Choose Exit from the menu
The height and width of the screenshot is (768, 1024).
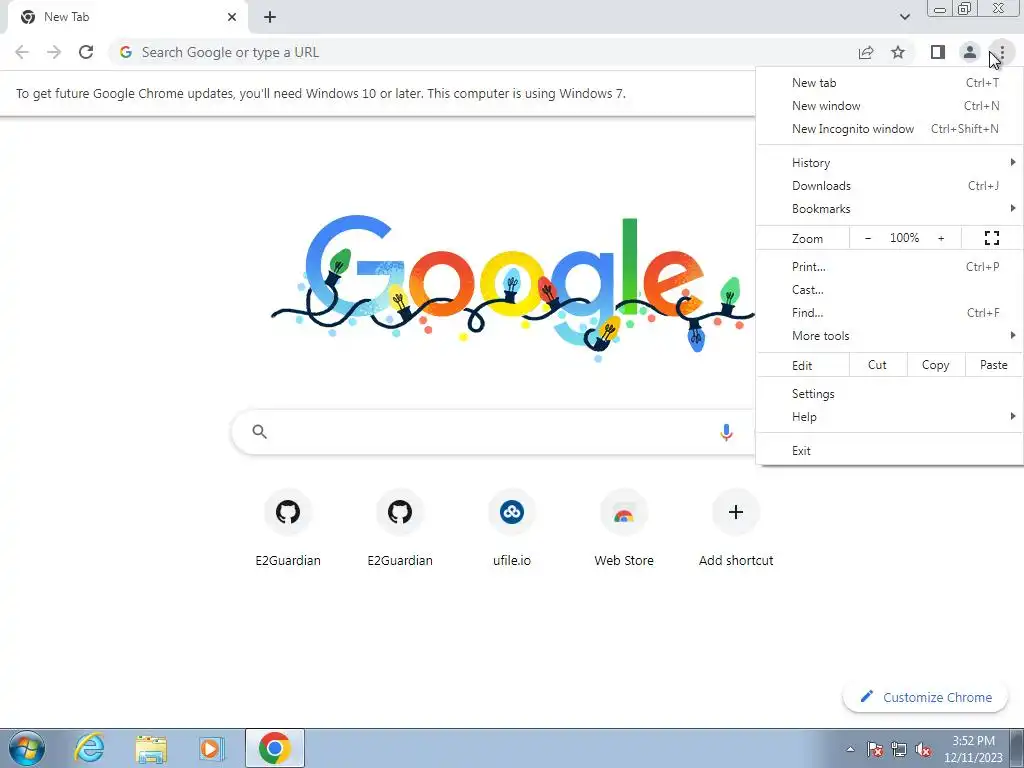(889, 451)
